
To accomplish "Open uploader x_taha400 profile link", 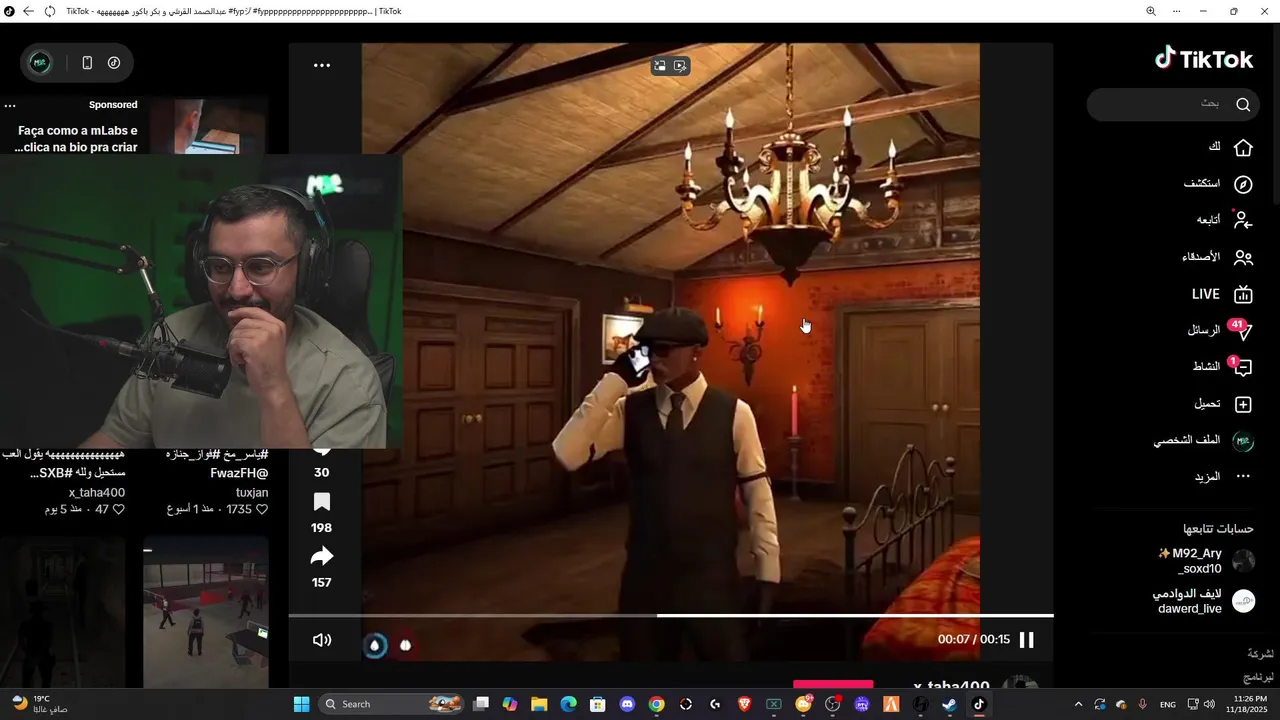I will [x=97, y=492].
